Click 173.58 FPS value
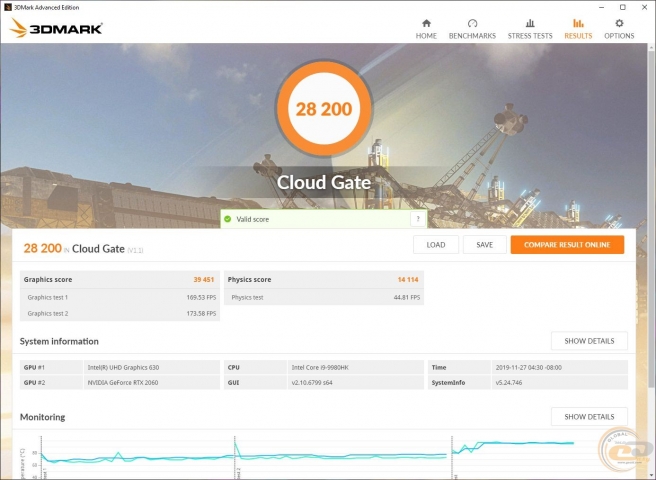The image size is (656, 480). click(201, 313)
